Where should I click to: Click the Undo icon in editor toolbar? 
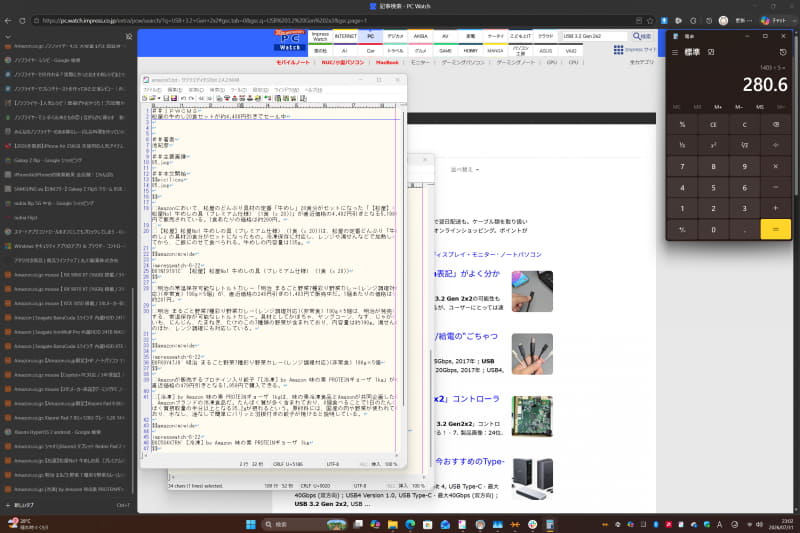184,98
